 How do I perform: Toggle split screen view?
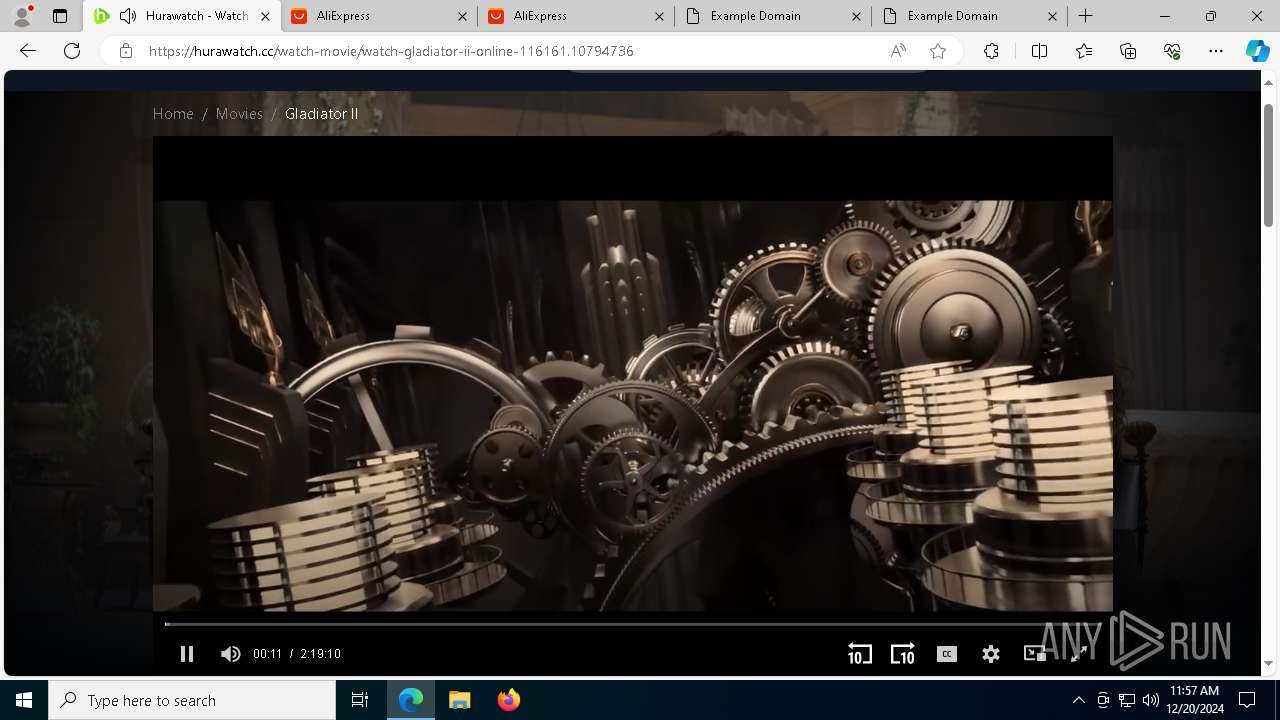click(1039, 51)
